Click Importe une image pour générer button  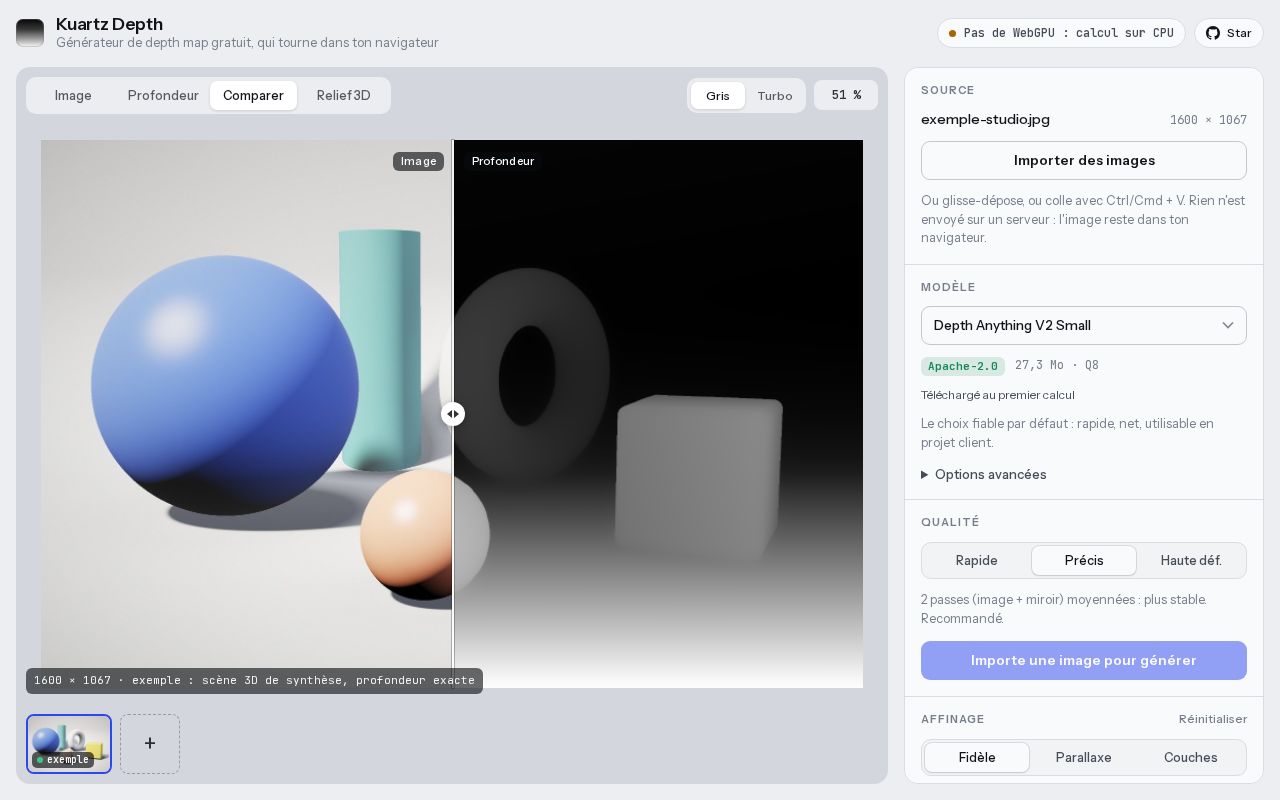1084,660
